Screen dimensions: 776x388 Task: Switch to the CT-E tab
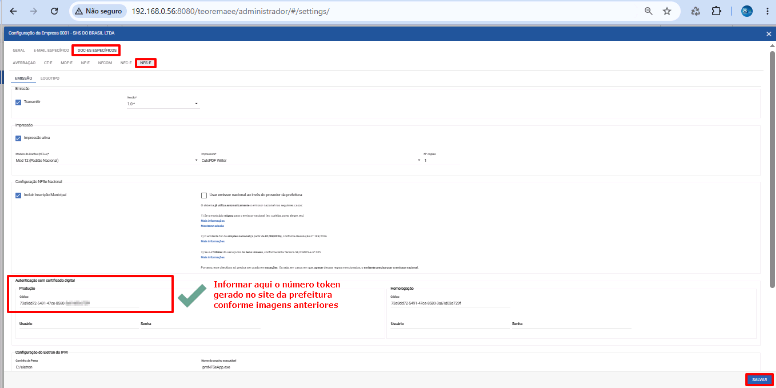pos(48,63)
